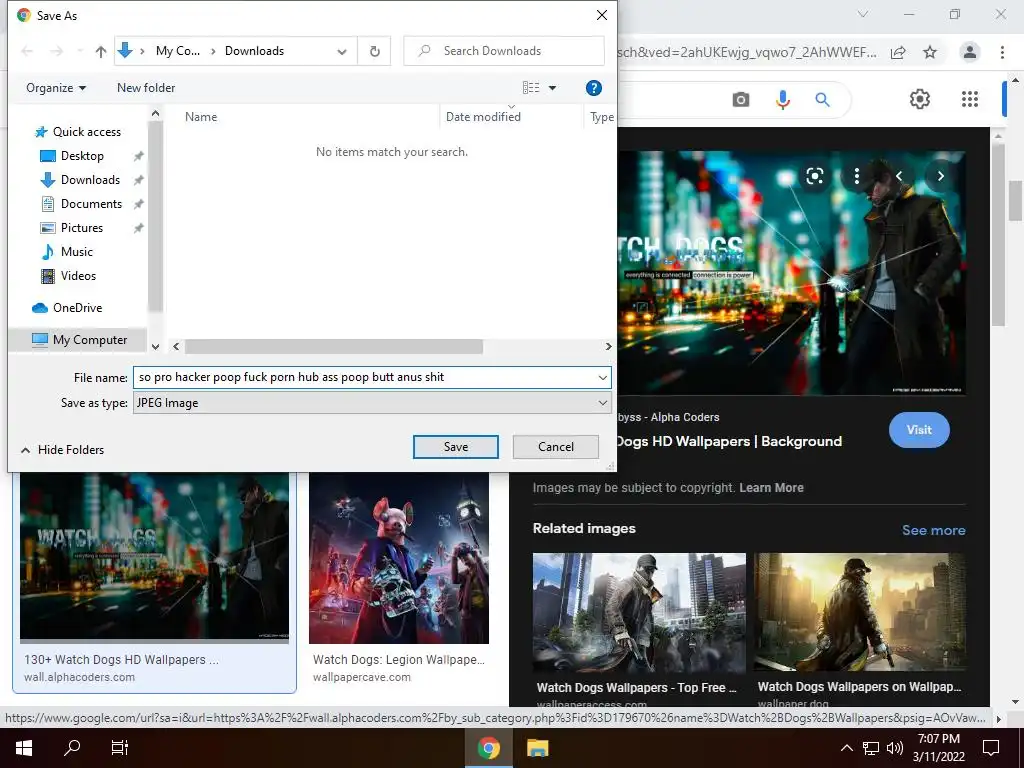Open the notification center icon
Image resolution: width=1024 pixels, height=768 pixels.
(x=991, y=748)
